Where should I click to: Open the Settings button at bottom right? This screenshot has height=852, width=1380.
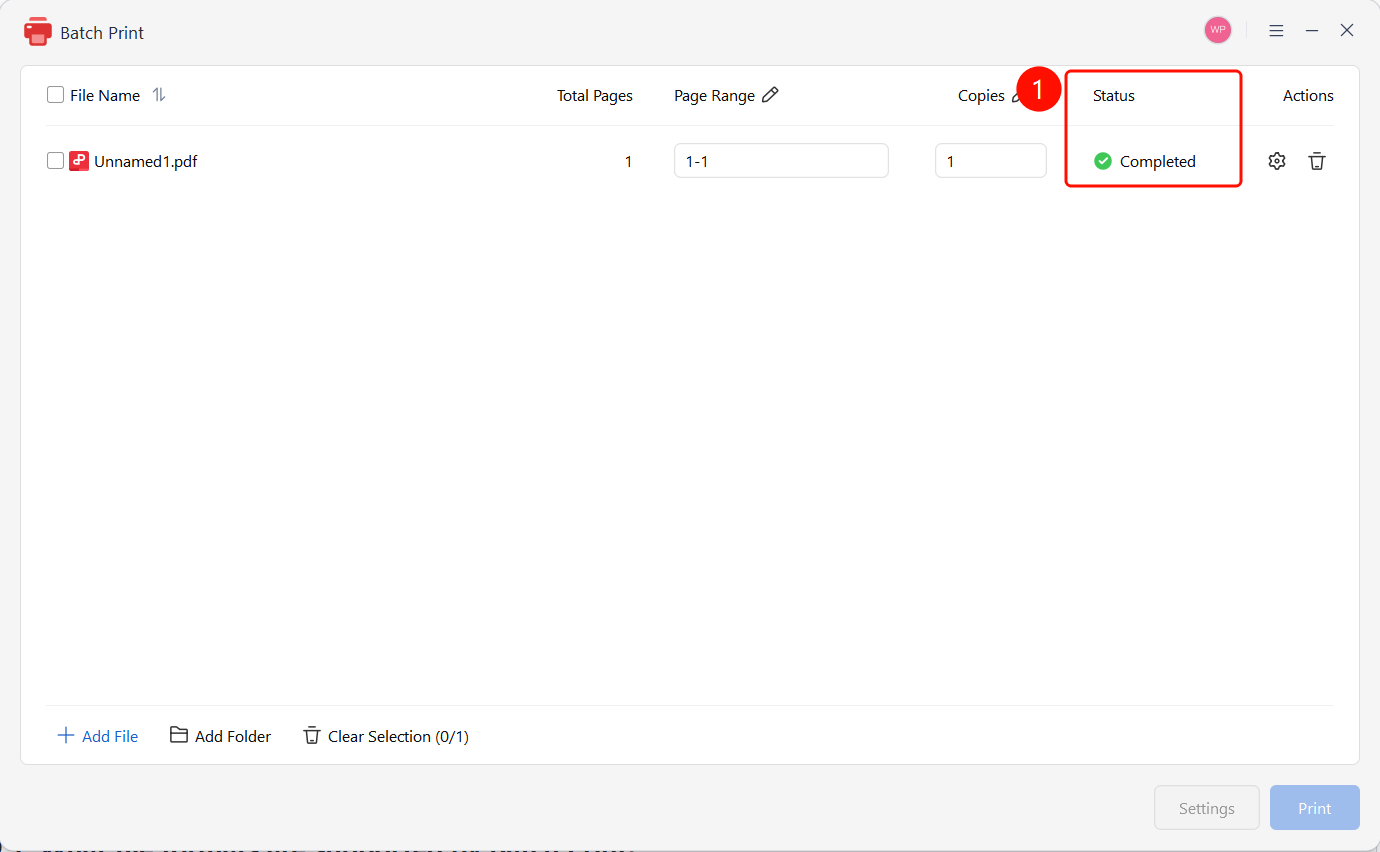tap(1207, 808)
